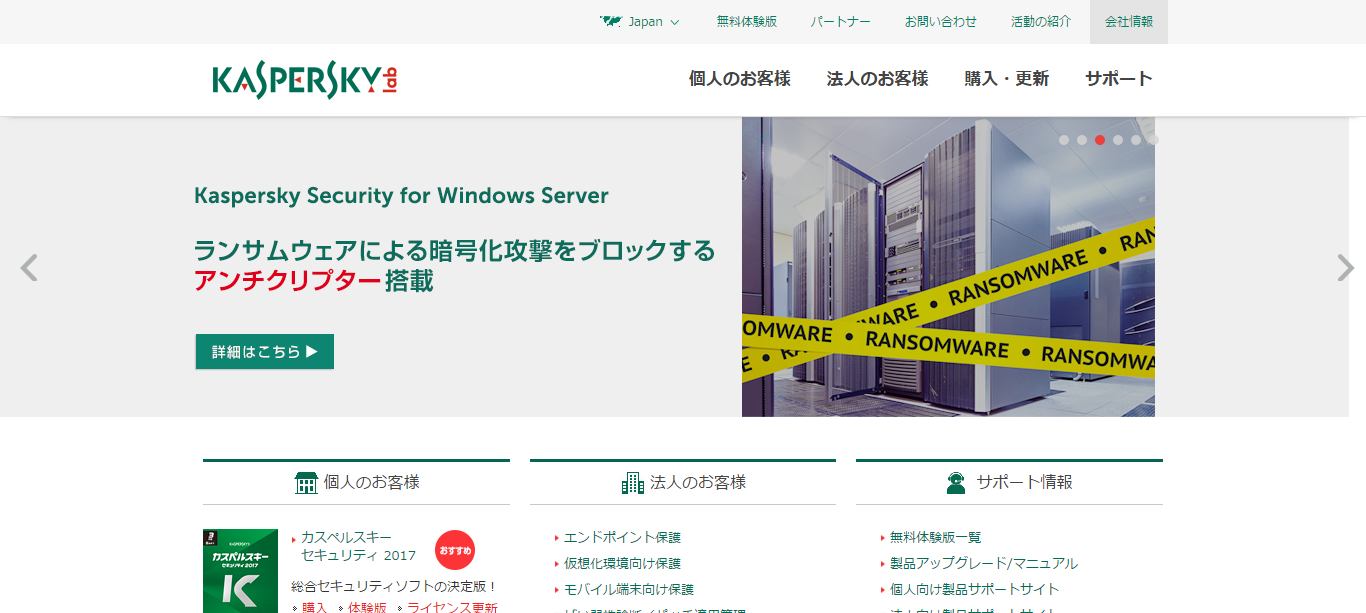Select the active red carousel dot

click(x=1100, y=140)
